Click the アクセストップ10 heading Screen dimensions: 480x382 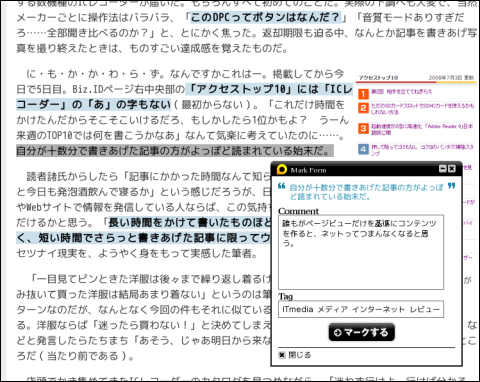[378, 78]
